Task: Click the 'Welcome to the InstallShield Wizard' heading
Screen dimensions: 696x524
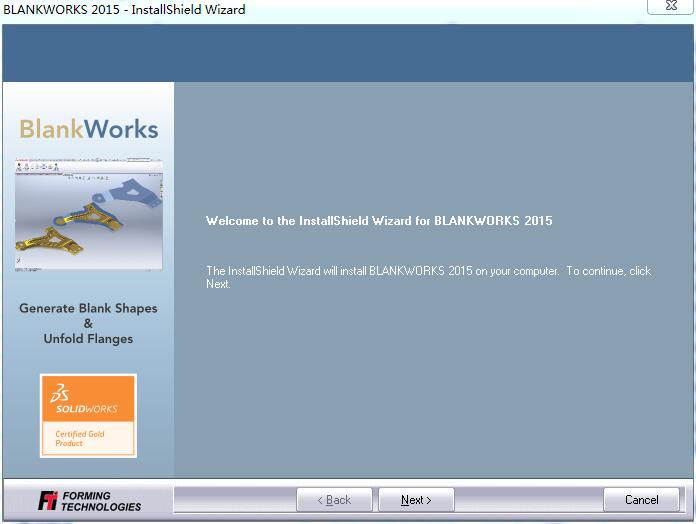Action: click(x=379, y=221)
